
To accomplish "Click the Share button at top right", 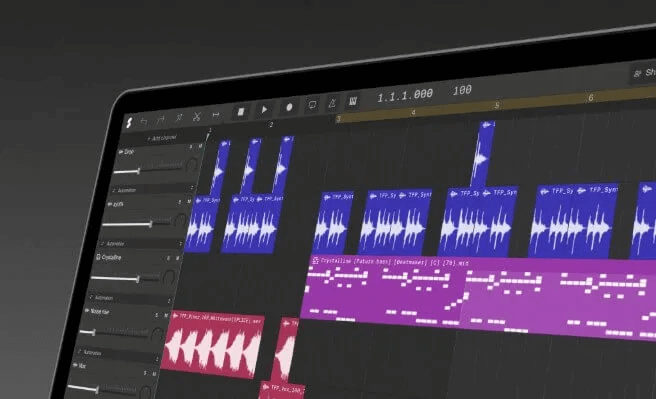I will [643, 73].
